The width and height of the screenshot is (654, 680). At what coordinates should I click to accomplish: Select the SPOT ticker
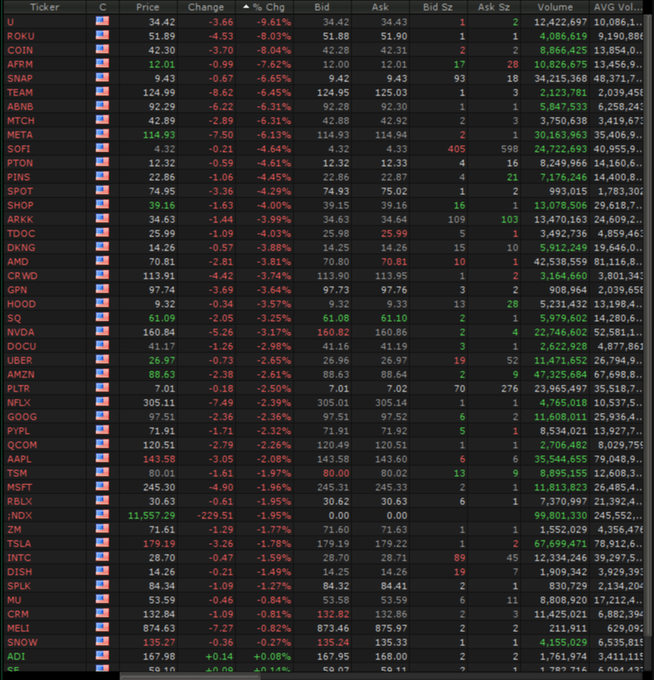[x=20, y=191]
